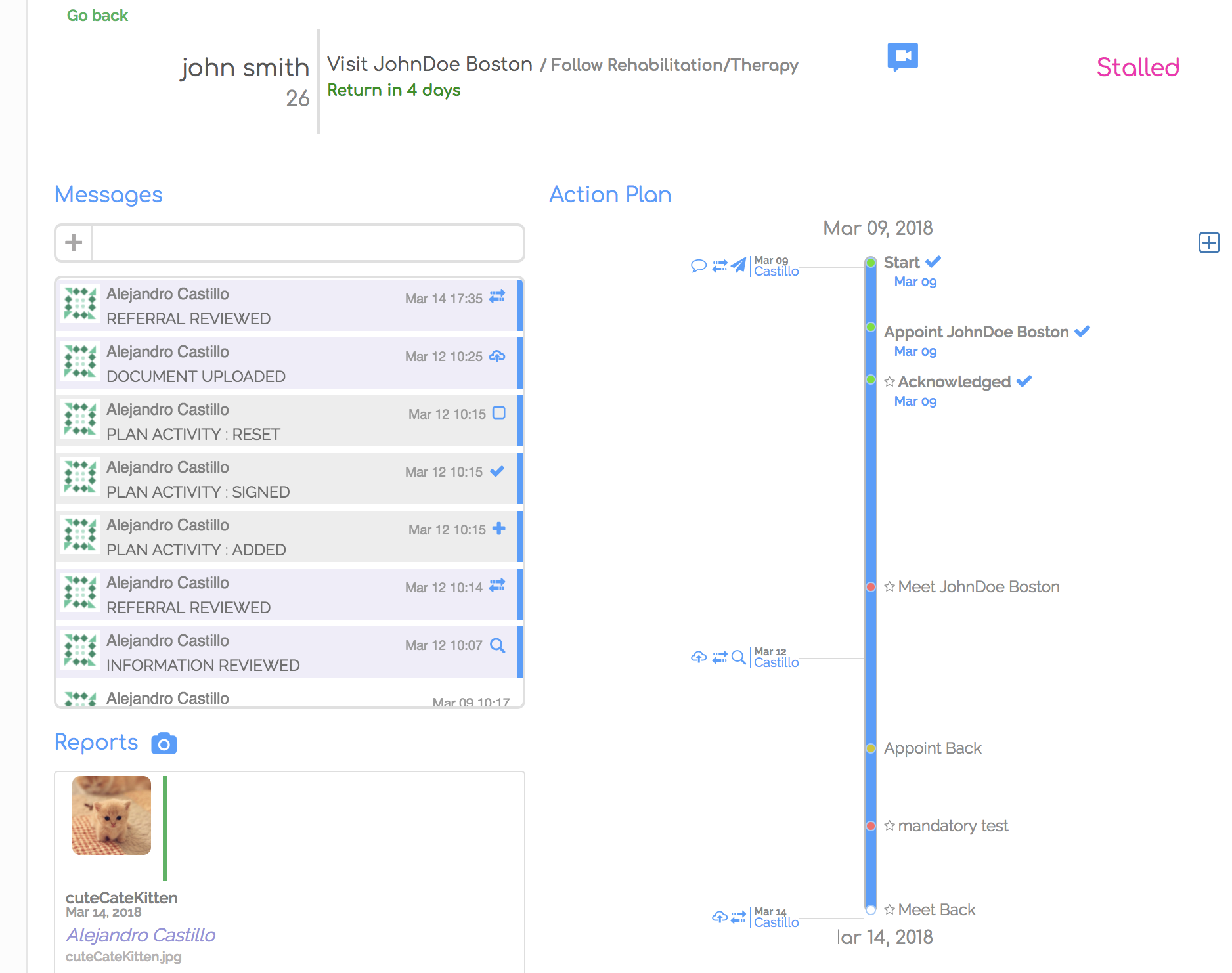Image resolution: width=1232 pixels, height=973 pixels.
Task: Click the blue timeline progress bar
Action: coord(871,525)
